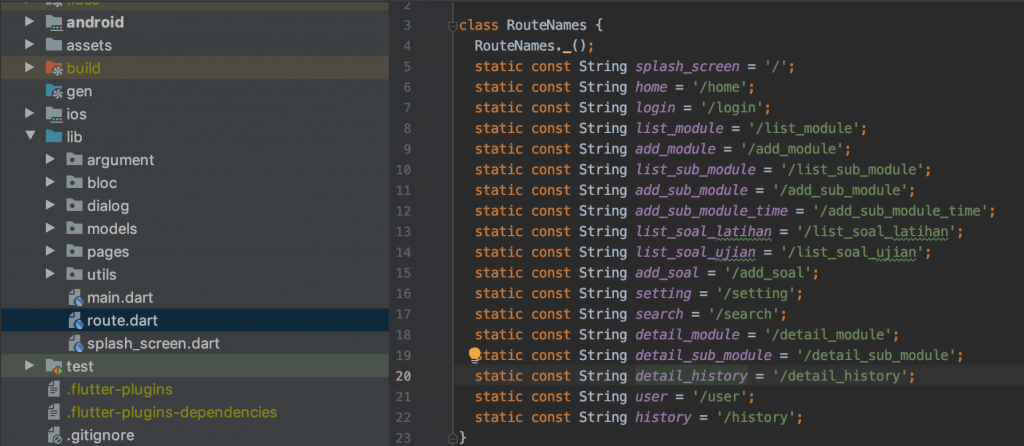Select .flutter-plugins-dependencies in the tree

[172, 413]
